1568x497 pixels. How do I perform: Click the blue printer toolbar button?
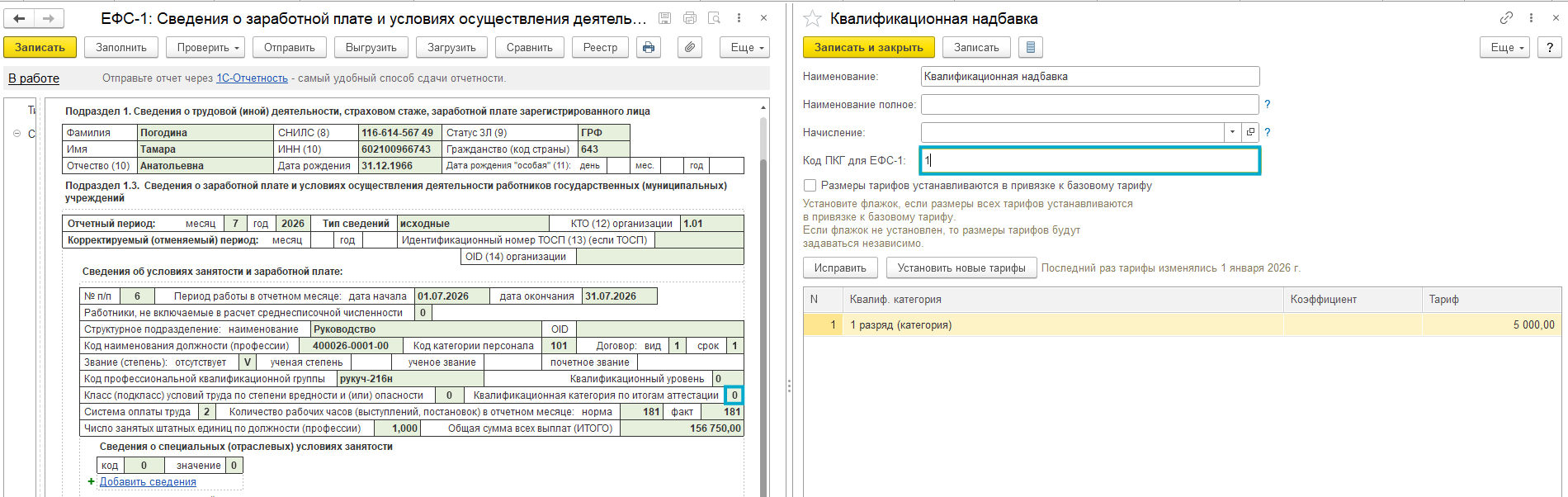649,47
